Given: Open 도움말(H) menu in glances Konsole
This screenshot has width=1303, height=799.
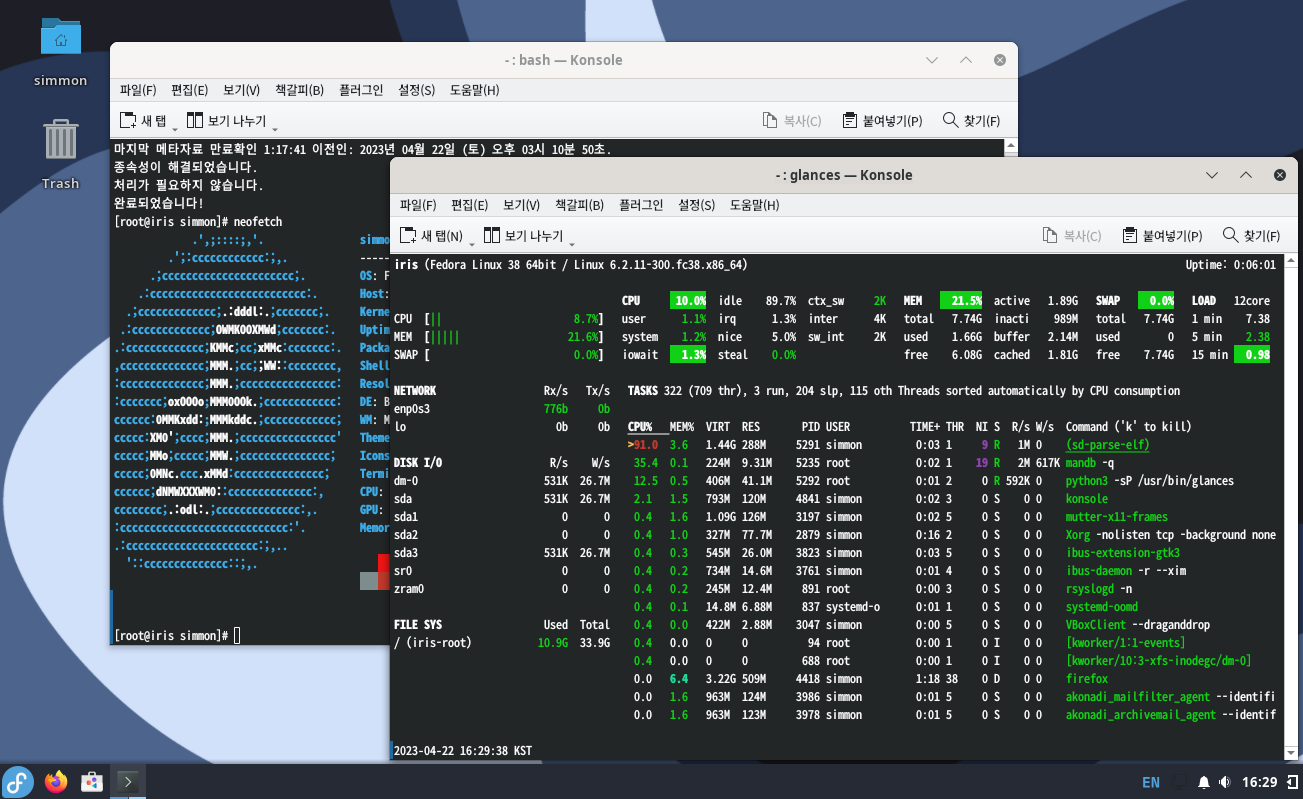Looking at the screenshot, I should [x=754, y=205].
